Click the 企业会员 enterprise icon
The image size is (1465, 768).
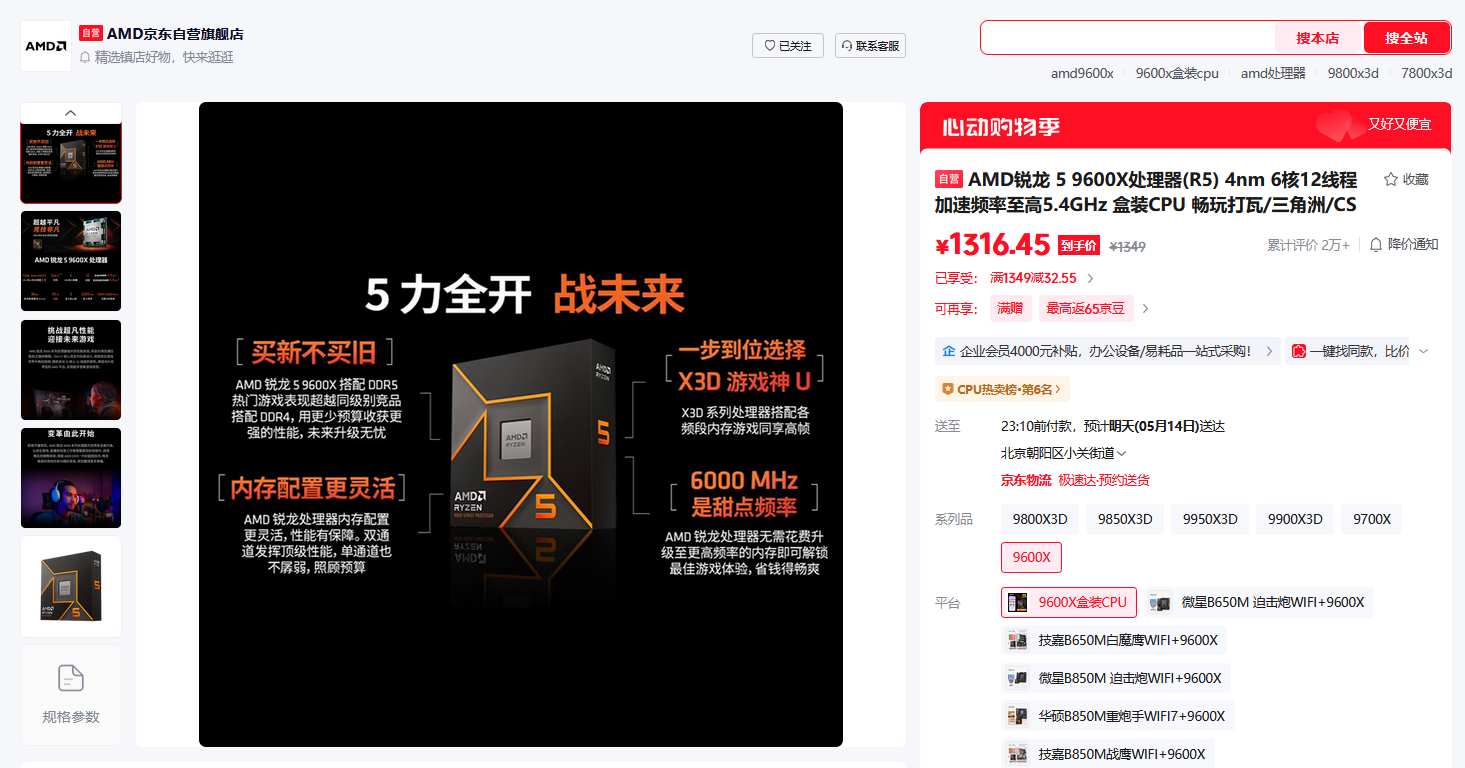coord(949,351)
